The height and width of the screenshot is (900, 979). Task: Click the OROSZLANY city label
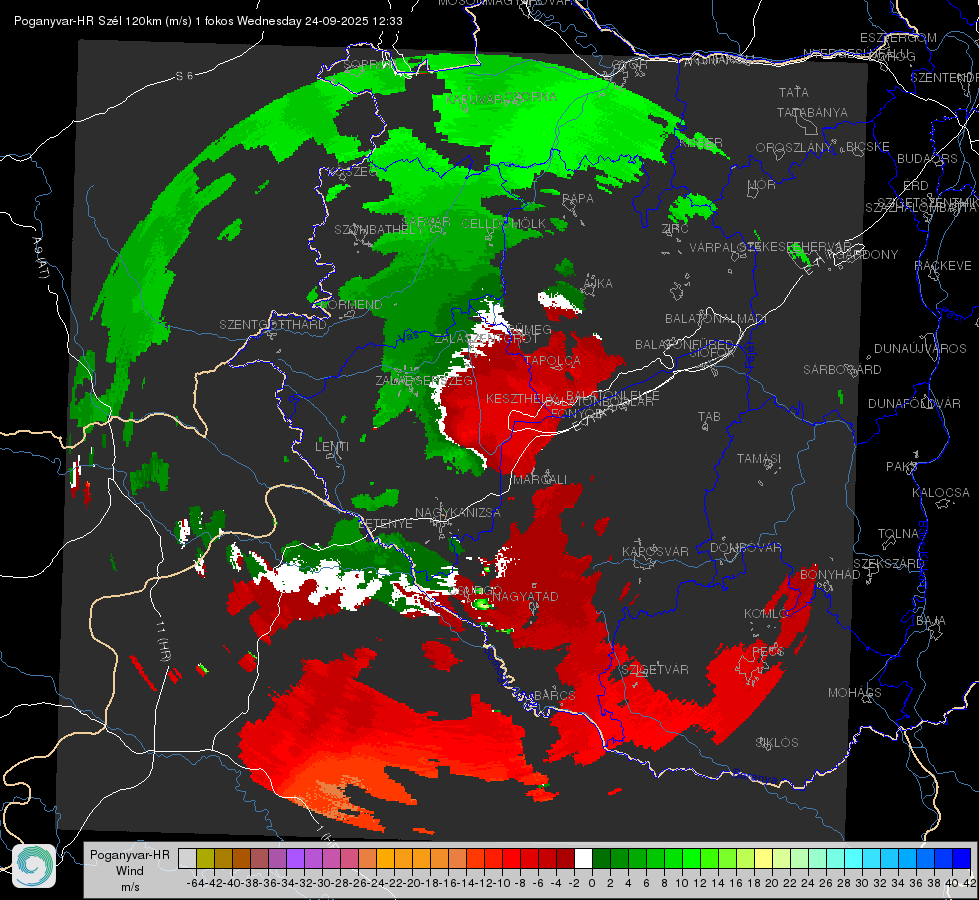[794, 148]
